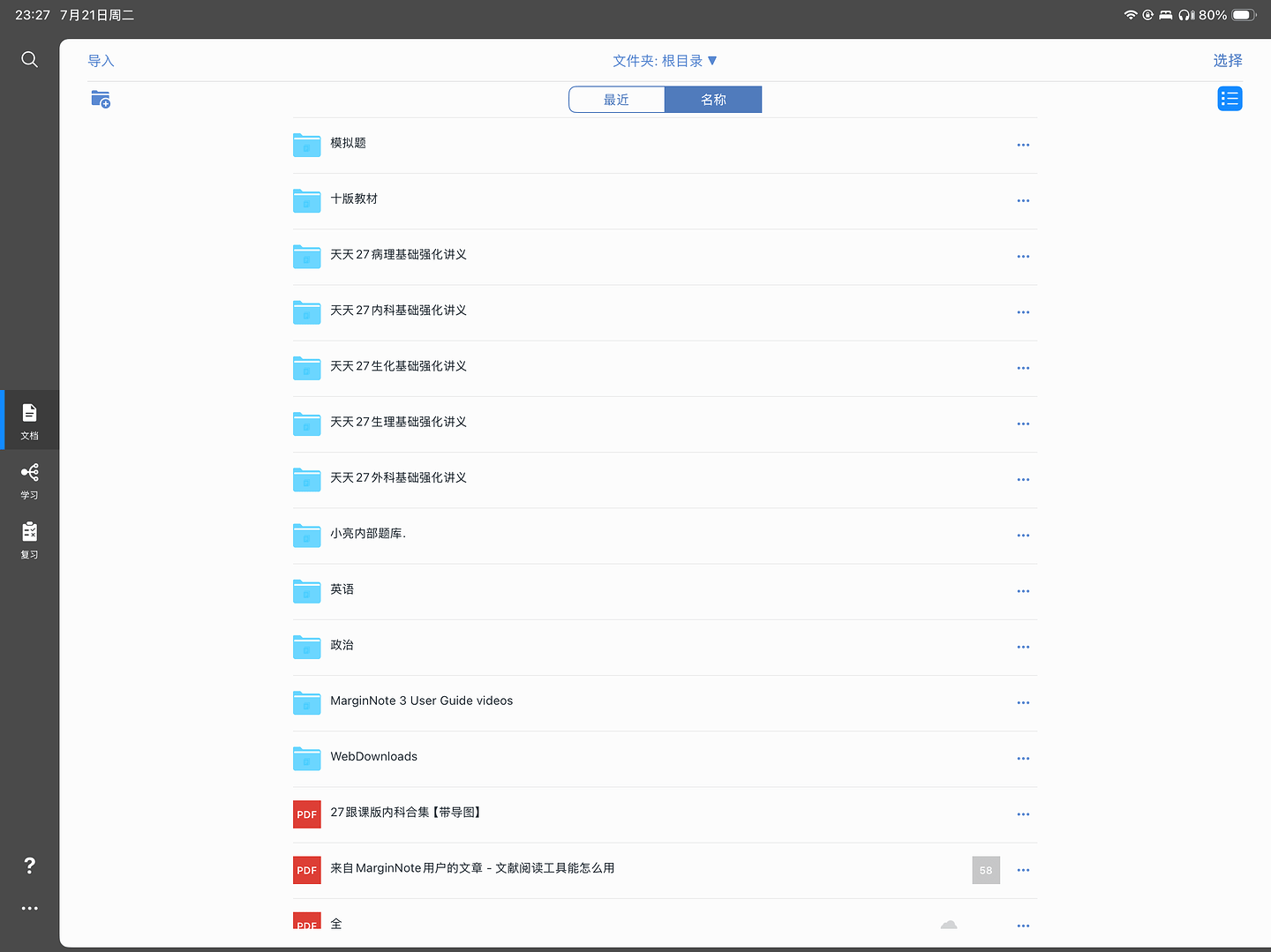Create a new folder with plus icon
Image resolution: width=1271 pixels, height=952 pixels.
point(101,99)
